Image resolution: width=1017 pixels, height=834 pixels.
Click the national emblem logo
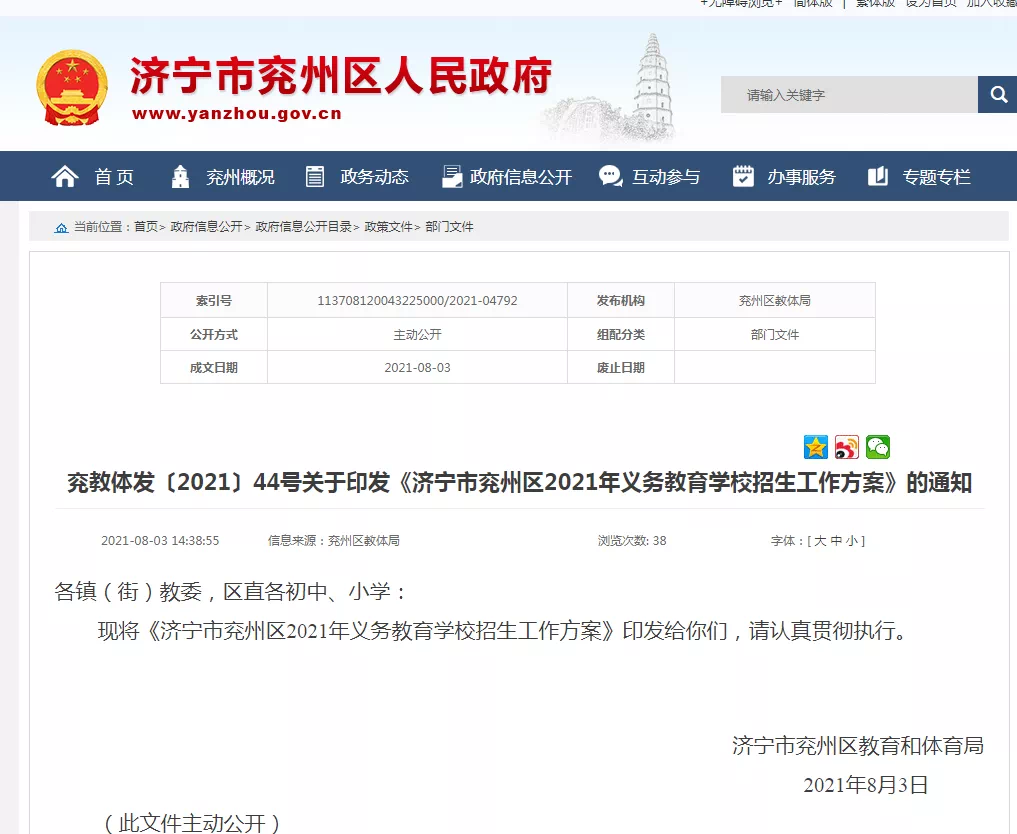[72, 88]
